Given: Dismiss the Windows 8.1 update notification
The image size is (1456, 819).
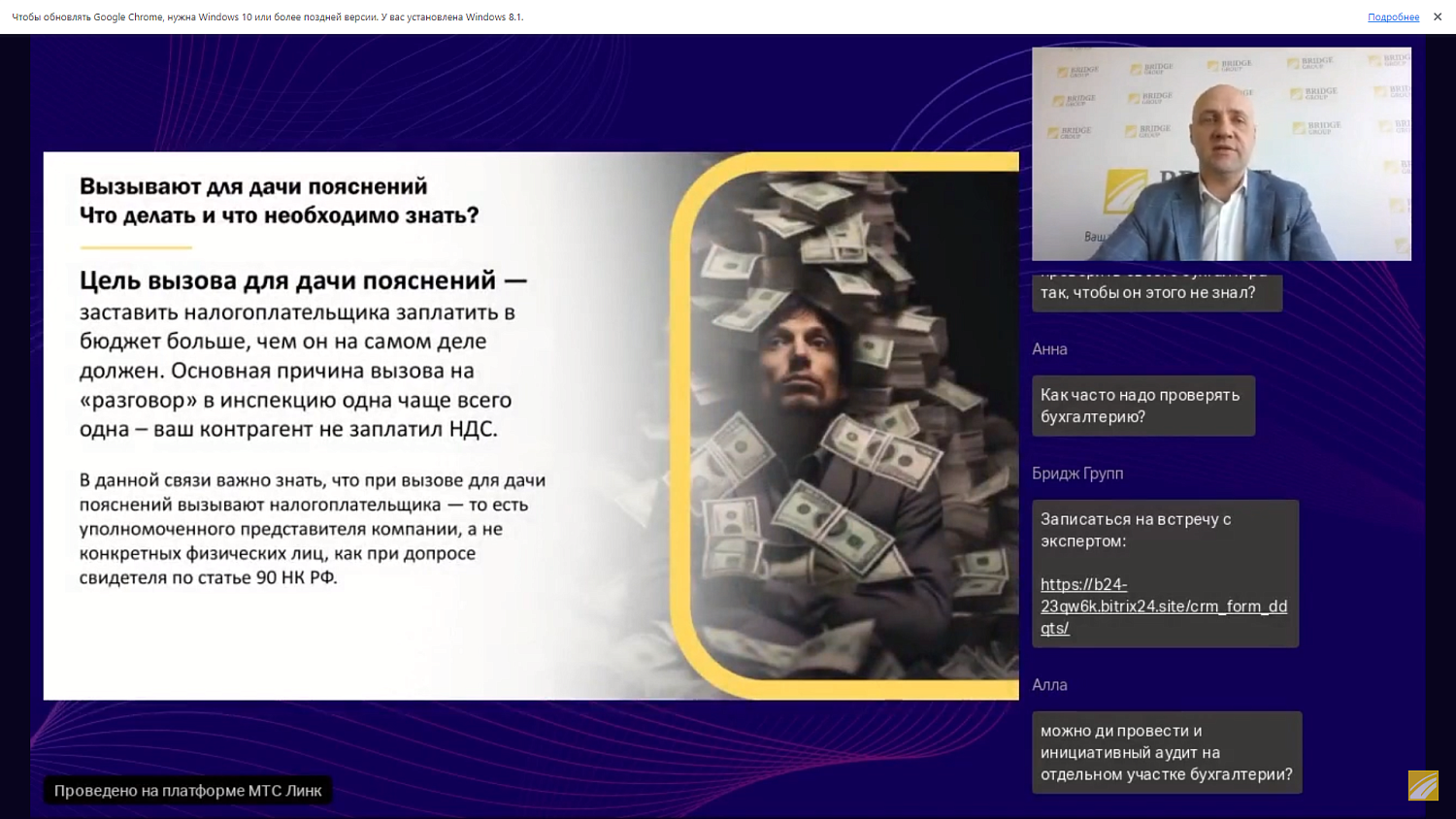Looking at the screenshot, I should (1438, 16).
